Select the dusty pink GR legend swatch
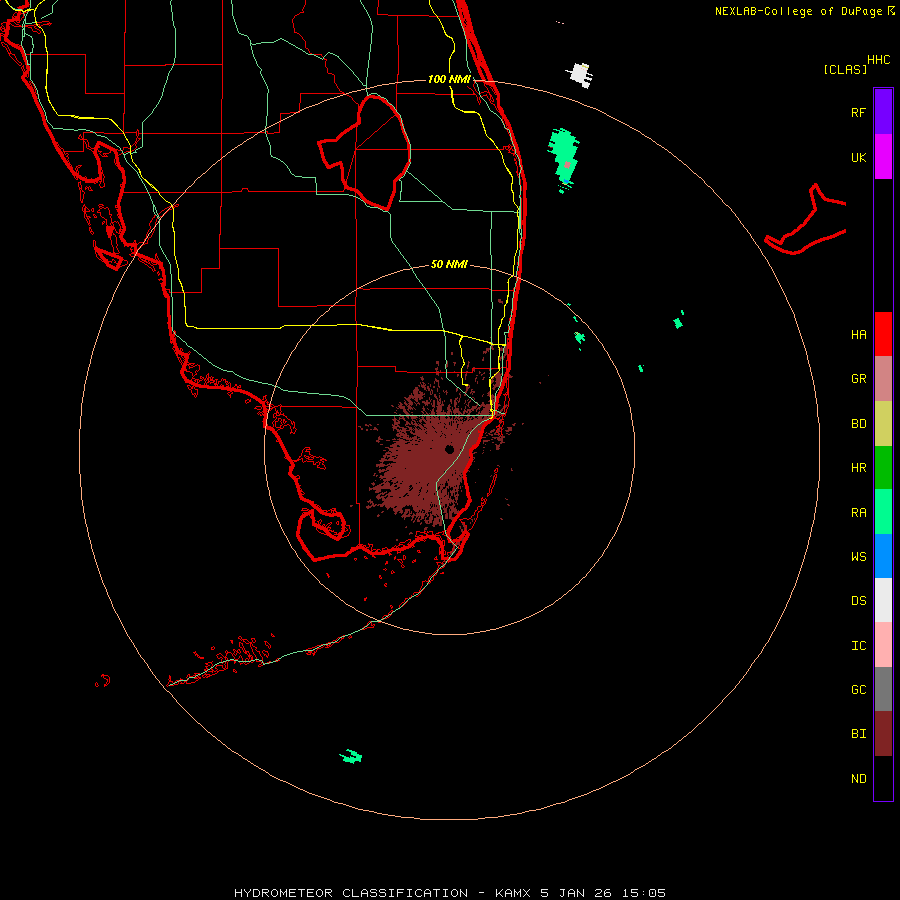Image resolution: width=900 pixels, height=900 pixels. (883, 379)
